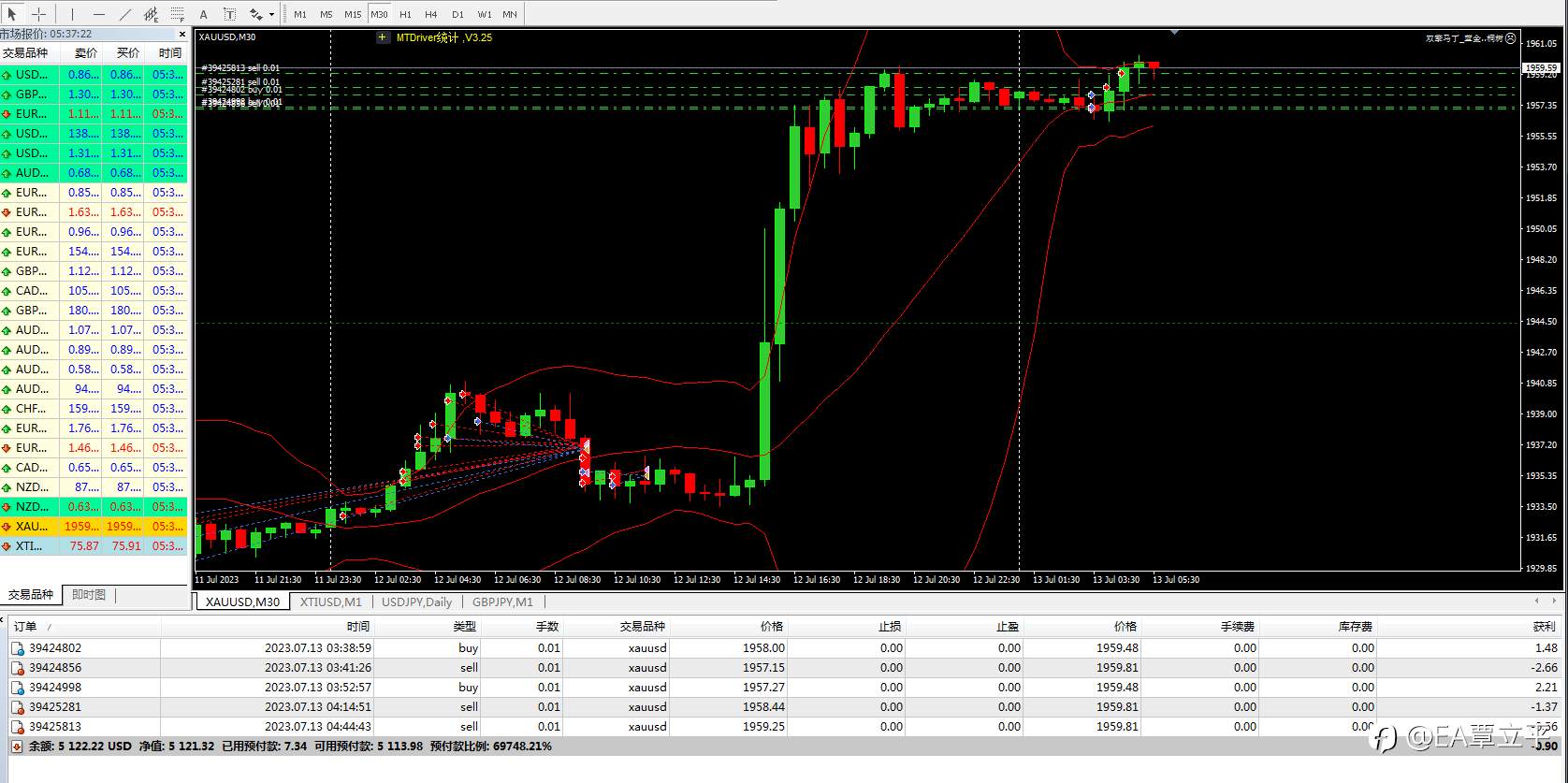The width and height of the screenshot is (1568, 783).
Task: Sort orders by 获利 column header
Action: tap(1544, 626)
